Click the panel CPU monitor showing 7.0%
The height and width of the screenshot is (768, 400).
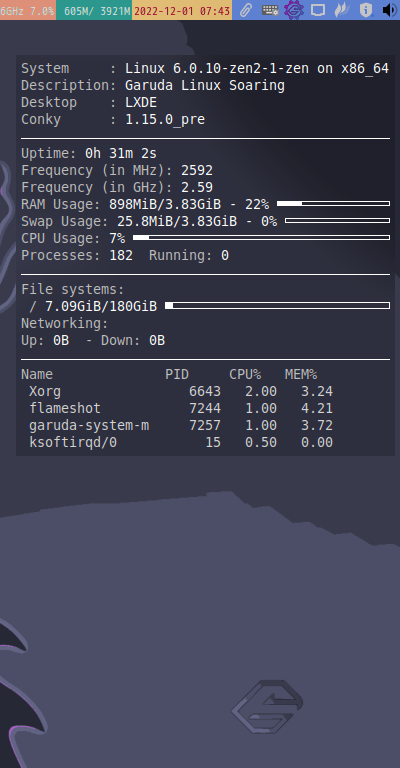point(27,10)
